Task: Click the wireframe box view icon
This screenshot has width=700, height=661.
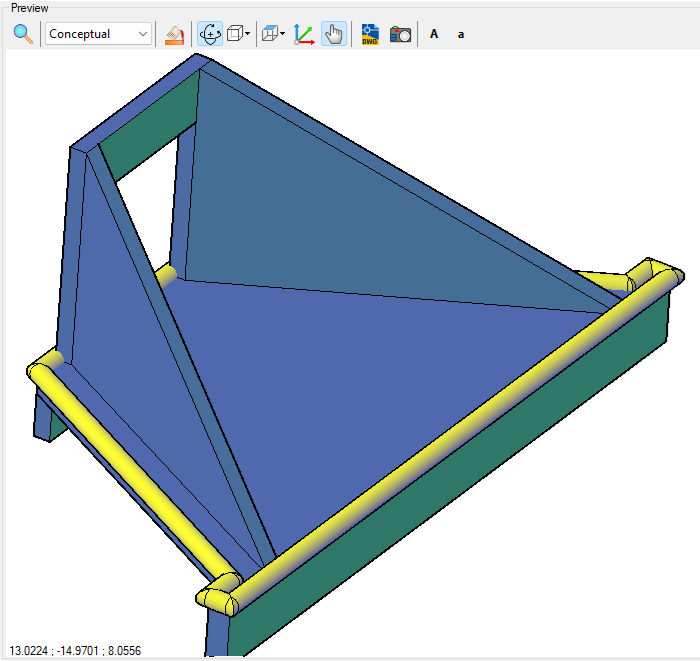Action: point(235,33)
